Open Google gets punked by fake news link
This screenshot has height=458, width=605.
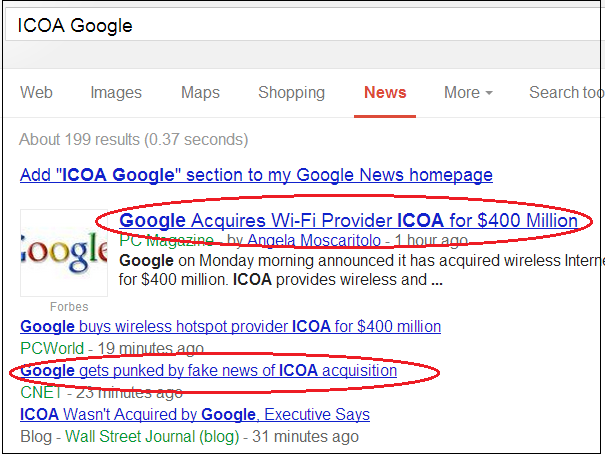coord(208,371)
